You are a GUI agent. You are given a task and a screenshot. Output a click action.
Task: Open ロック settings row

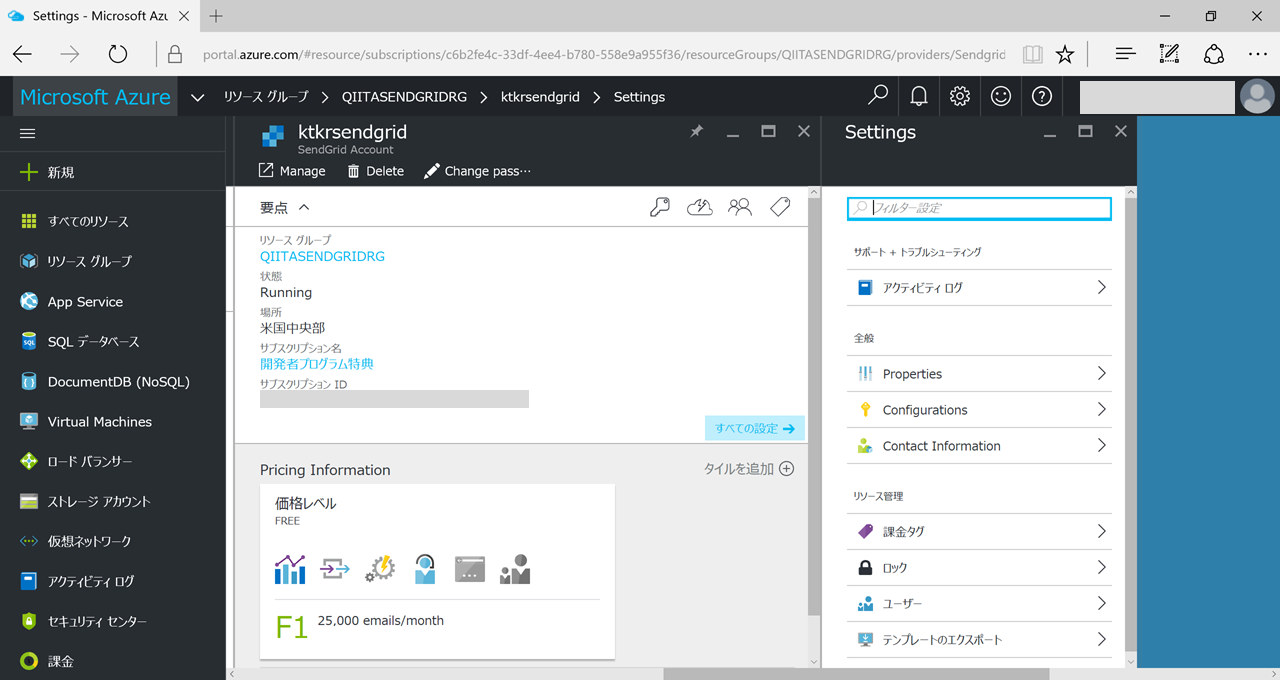point(979,568)
